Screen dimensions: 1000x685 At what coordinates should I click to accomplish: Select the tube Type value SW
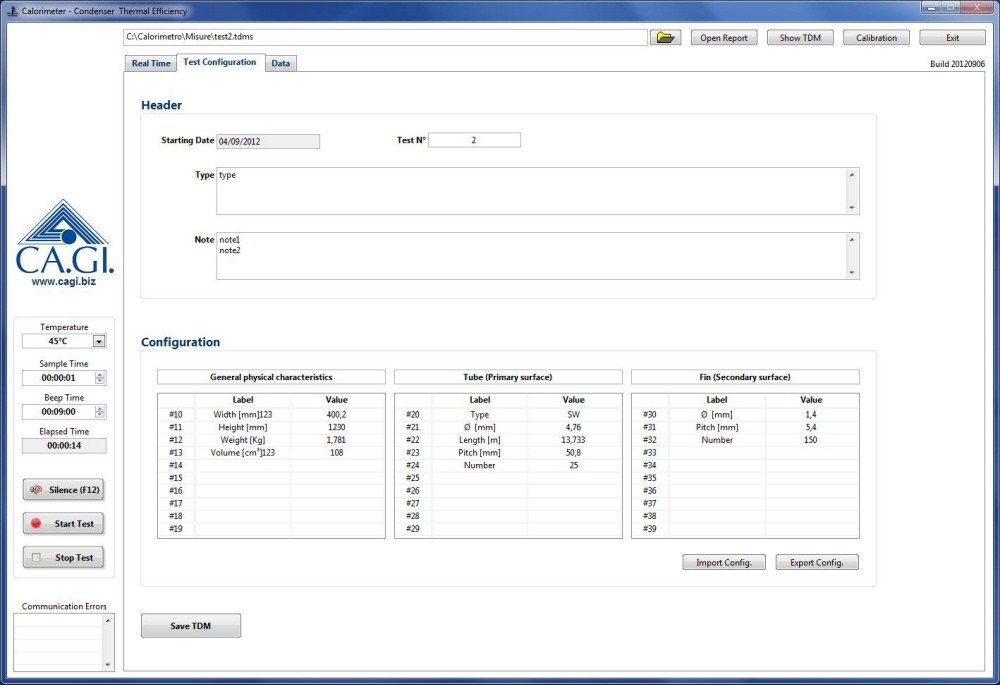573,415
